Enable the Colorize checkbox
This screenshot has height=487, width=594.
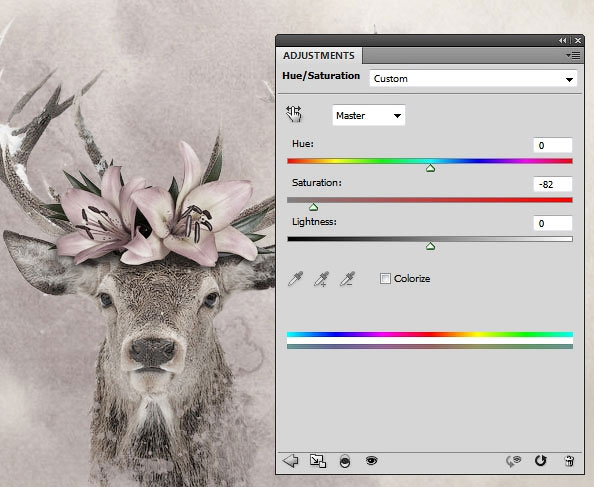point(385,279)
